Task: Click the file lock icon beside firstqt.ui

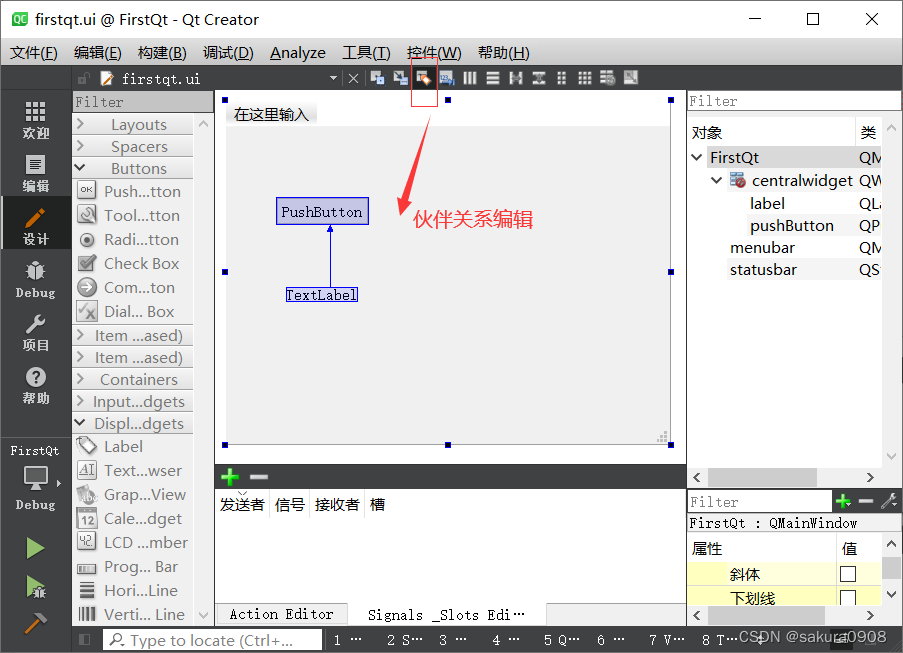Action: pos(85,78)
